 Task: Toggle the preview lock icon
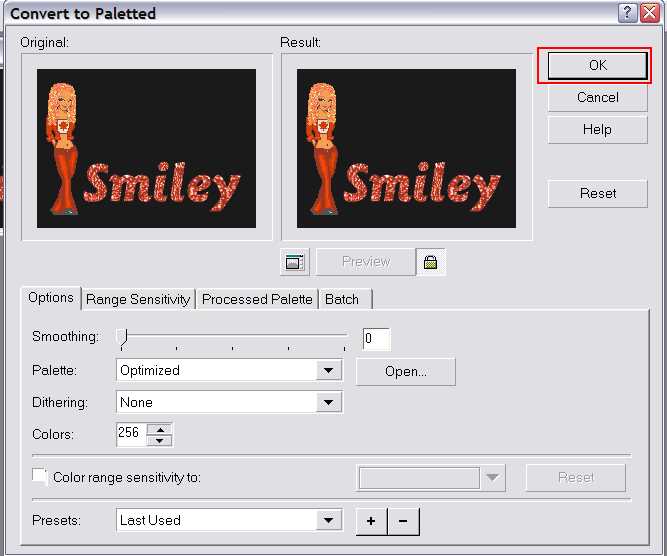(x=431, y=262)
